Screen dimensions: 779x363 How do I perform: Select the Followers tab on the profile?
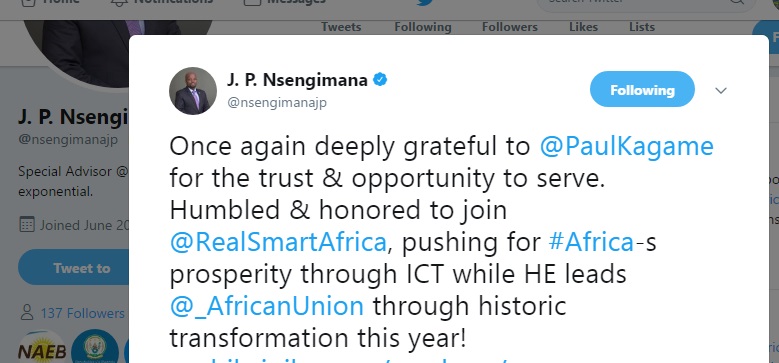click(x=510, y=27)
